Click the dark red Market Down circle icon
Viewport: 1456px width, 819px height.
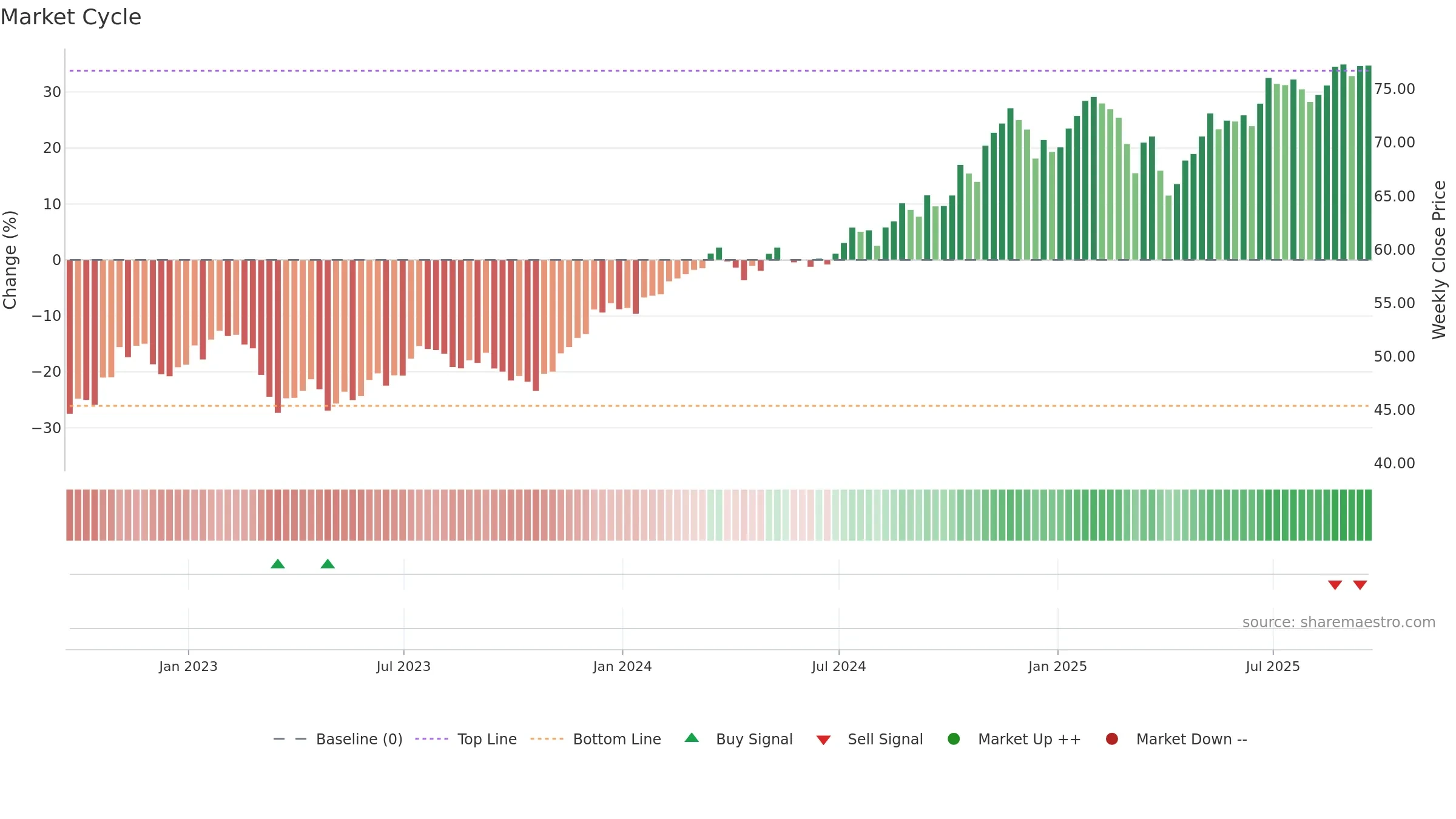coord(1112,739)
